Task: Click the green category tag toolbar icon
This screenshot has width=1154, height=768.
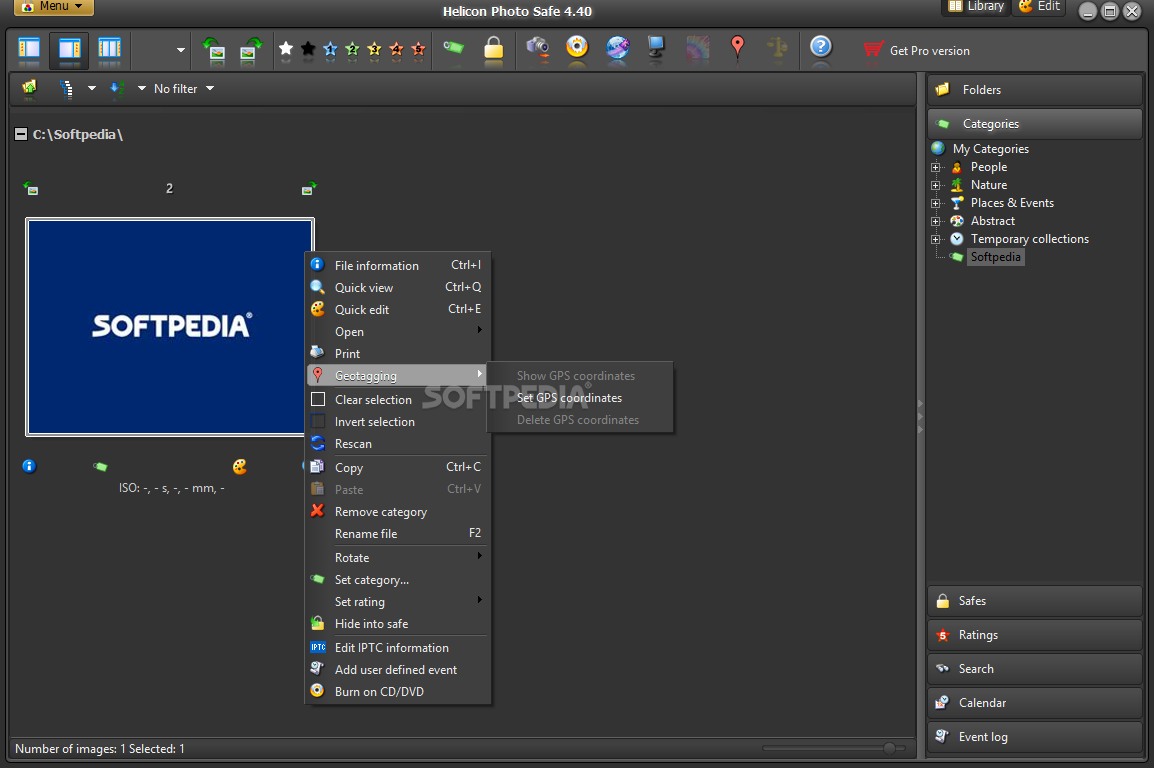Action: [453, 48]
